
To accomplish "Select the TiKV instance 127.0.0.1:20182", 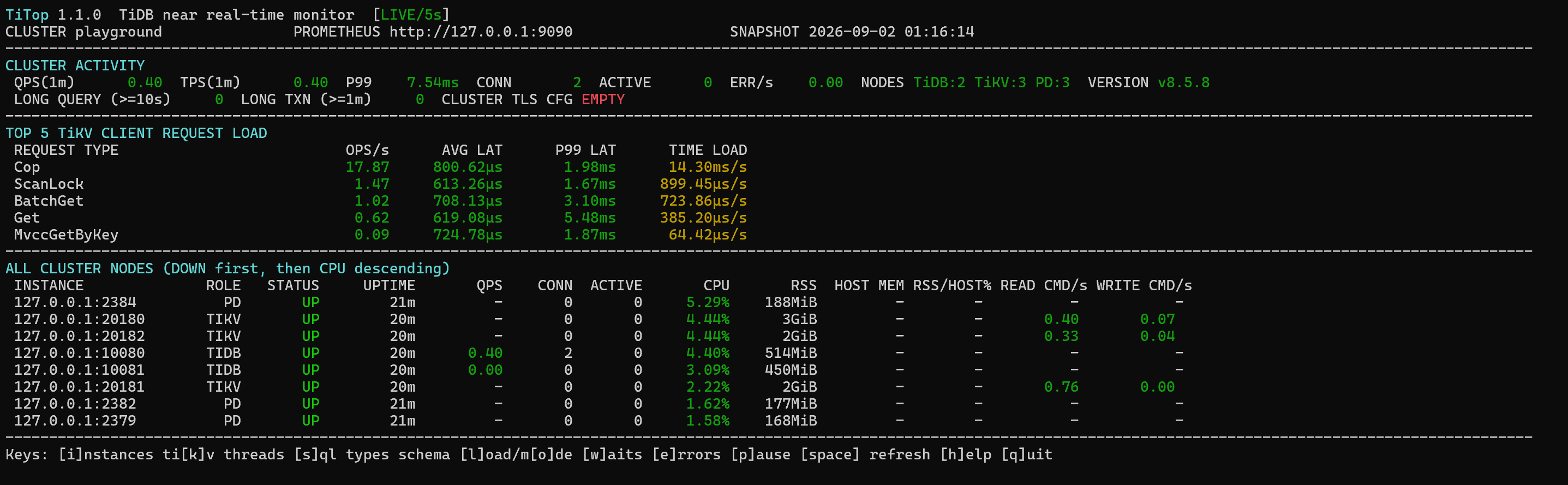I will coord(79,337).
